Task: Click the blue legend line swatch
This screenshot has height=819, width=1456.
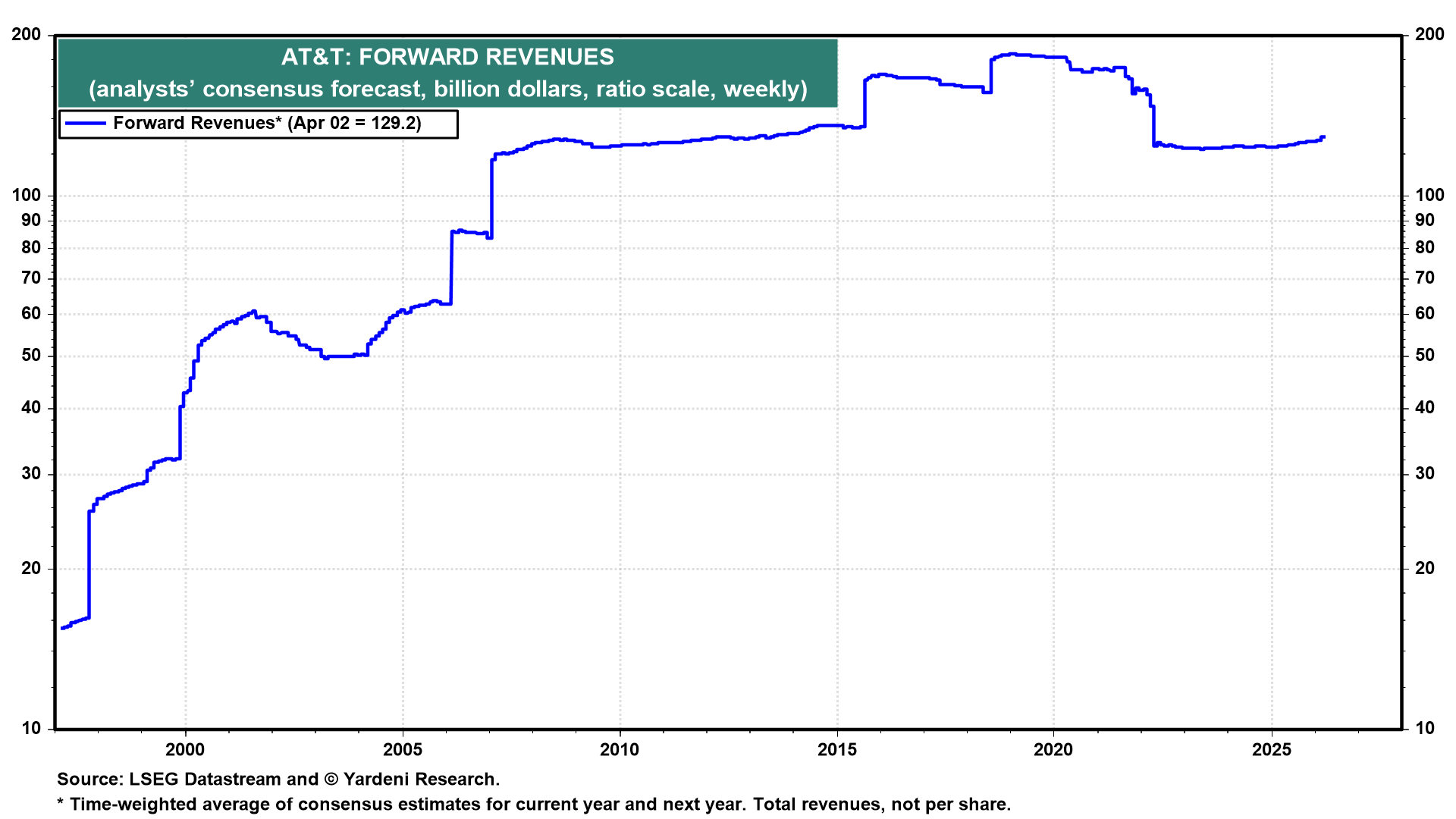Action: point(86,124)
